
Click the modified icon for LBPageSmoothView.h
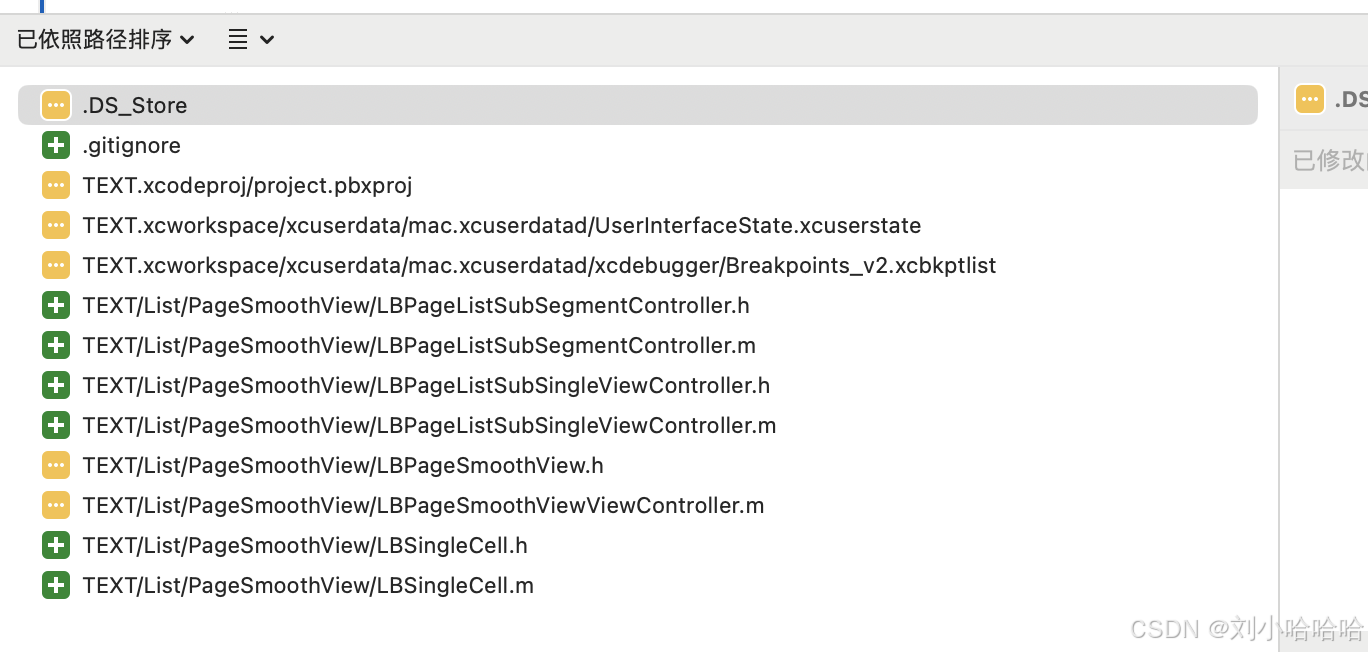pos(56,465)
